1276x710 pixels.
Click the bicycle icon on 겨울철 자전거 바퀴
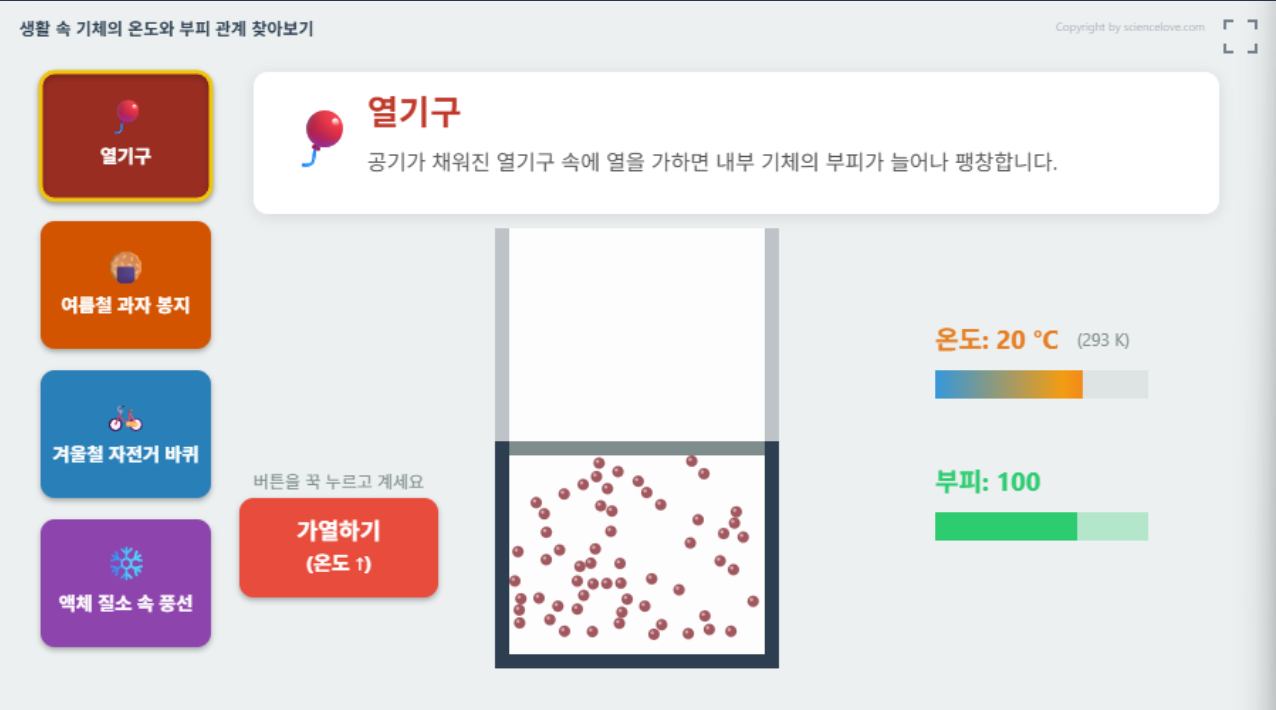[126, 418]
